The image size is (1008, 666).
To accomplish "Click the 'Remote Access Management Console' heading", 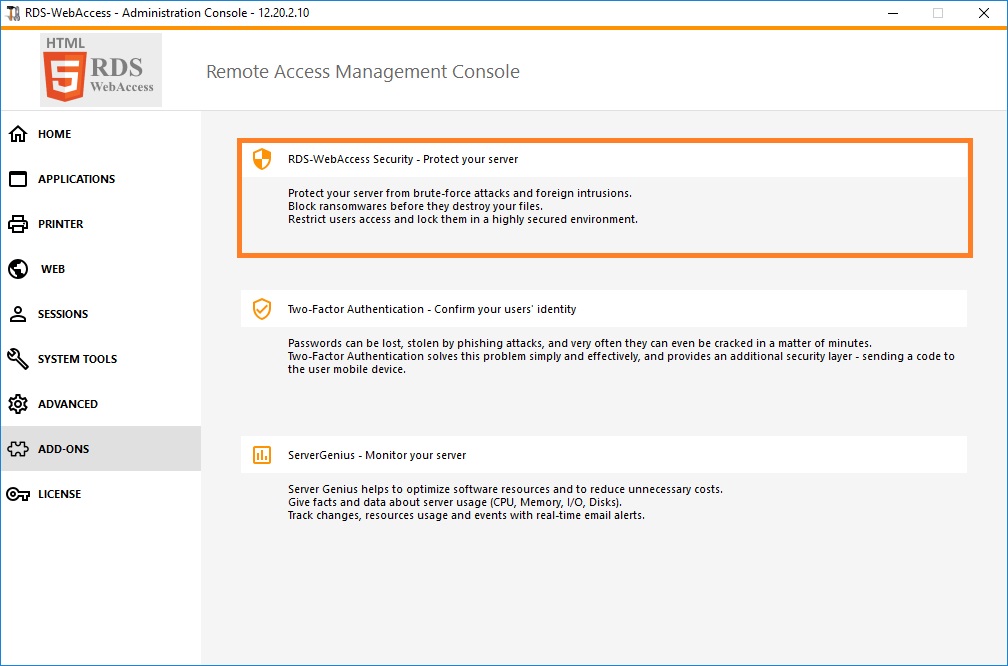I will [x=363, y=71].
